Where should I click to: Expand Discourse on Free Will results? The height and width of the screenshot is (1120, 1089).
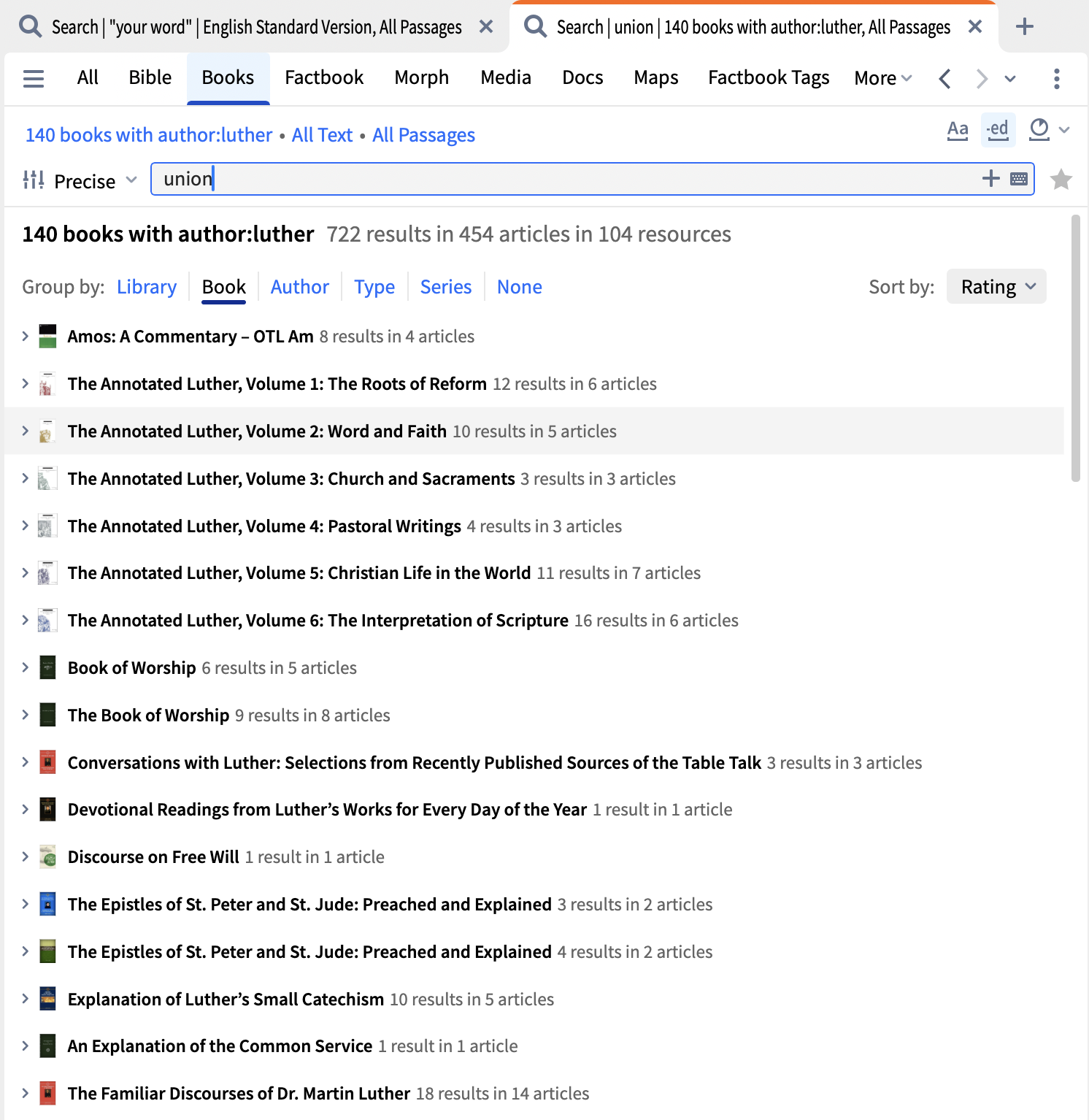coord(26,856)
